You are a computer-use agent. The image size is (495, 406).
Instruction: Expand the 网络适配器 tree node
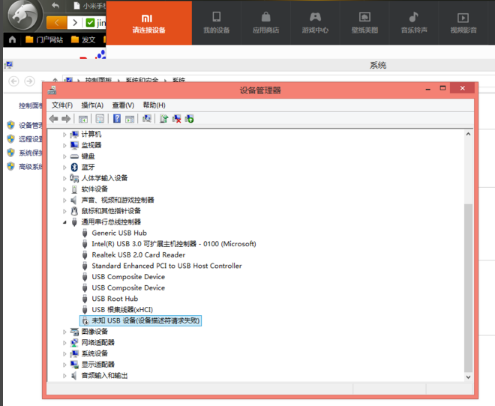click(64, 342)
